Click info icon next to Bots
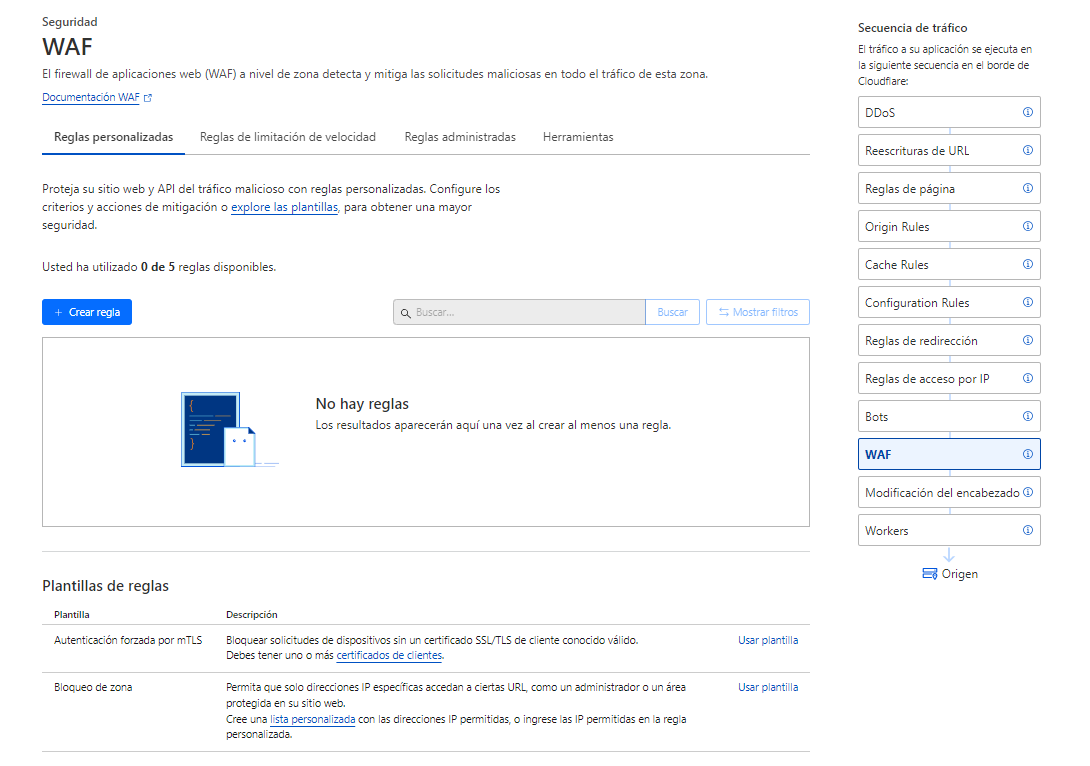Screen dimensions: 1090x766 [x=1027, y=416]
